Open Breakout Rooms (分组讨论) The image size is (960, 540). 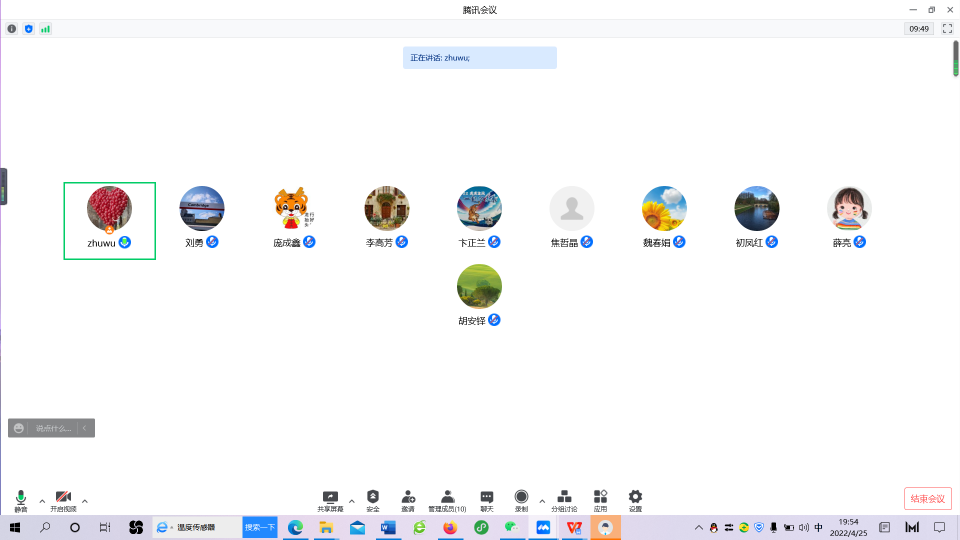564,500
